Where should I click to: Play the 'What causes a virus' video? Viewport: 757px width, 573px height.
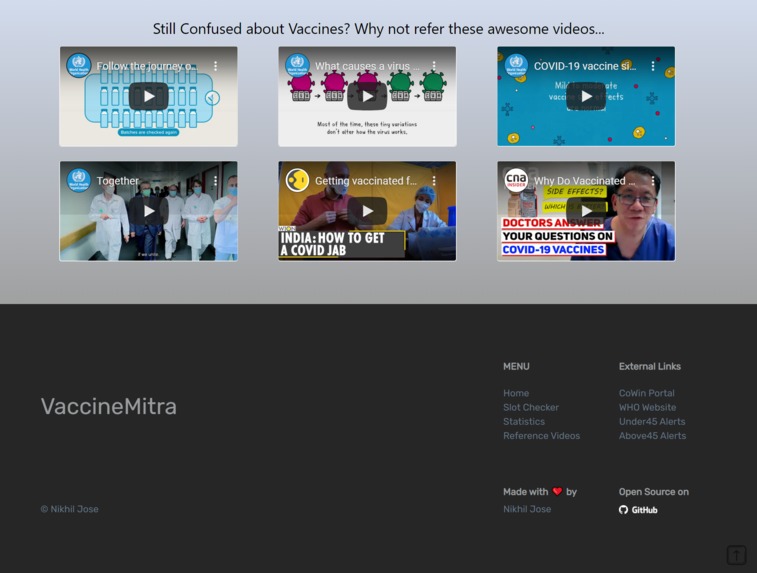pyautogui.click(x=367, y=97)
